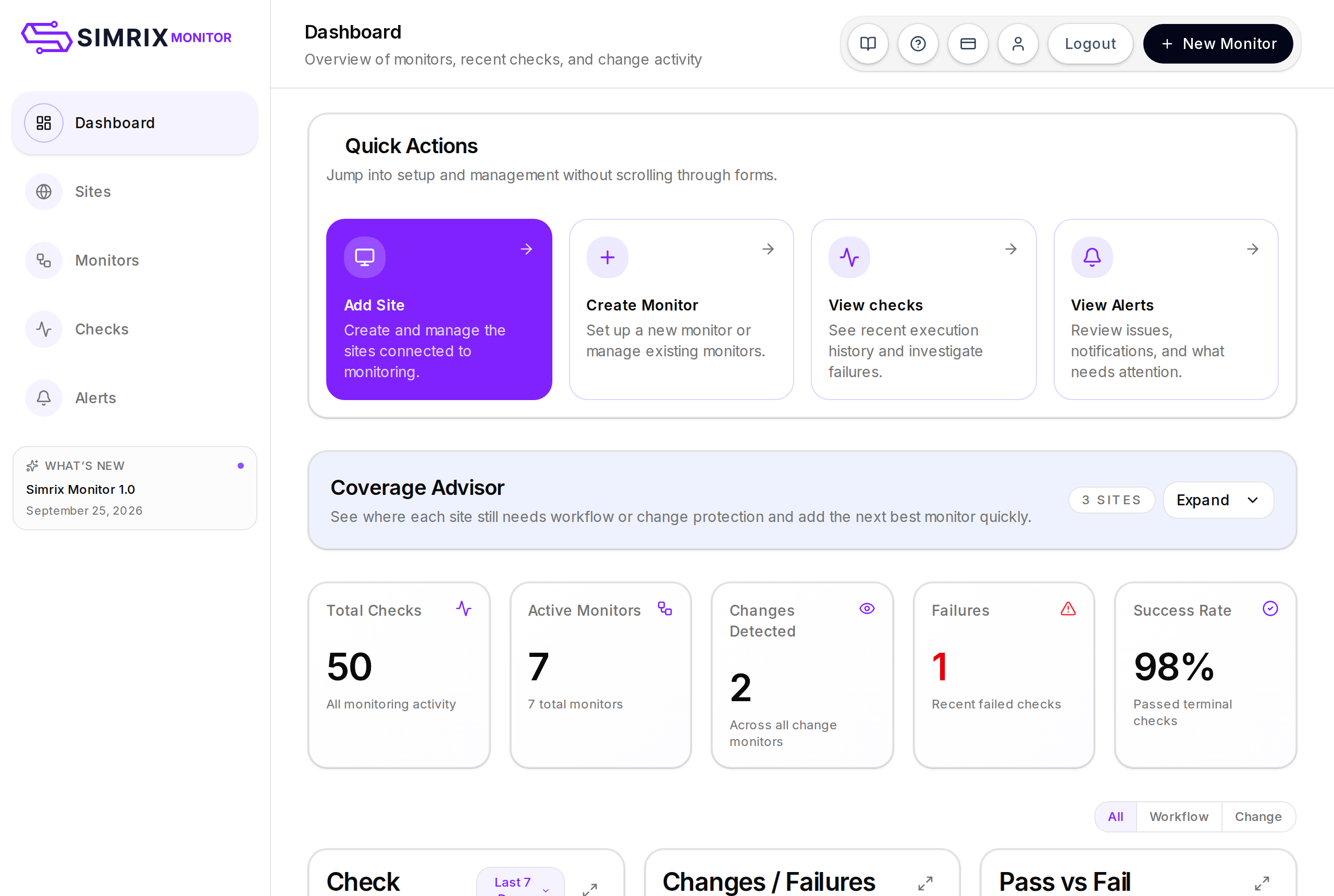Click the arrow on the Create Monitor card
Screen dimensions: 1334x896
coord(768,249)
